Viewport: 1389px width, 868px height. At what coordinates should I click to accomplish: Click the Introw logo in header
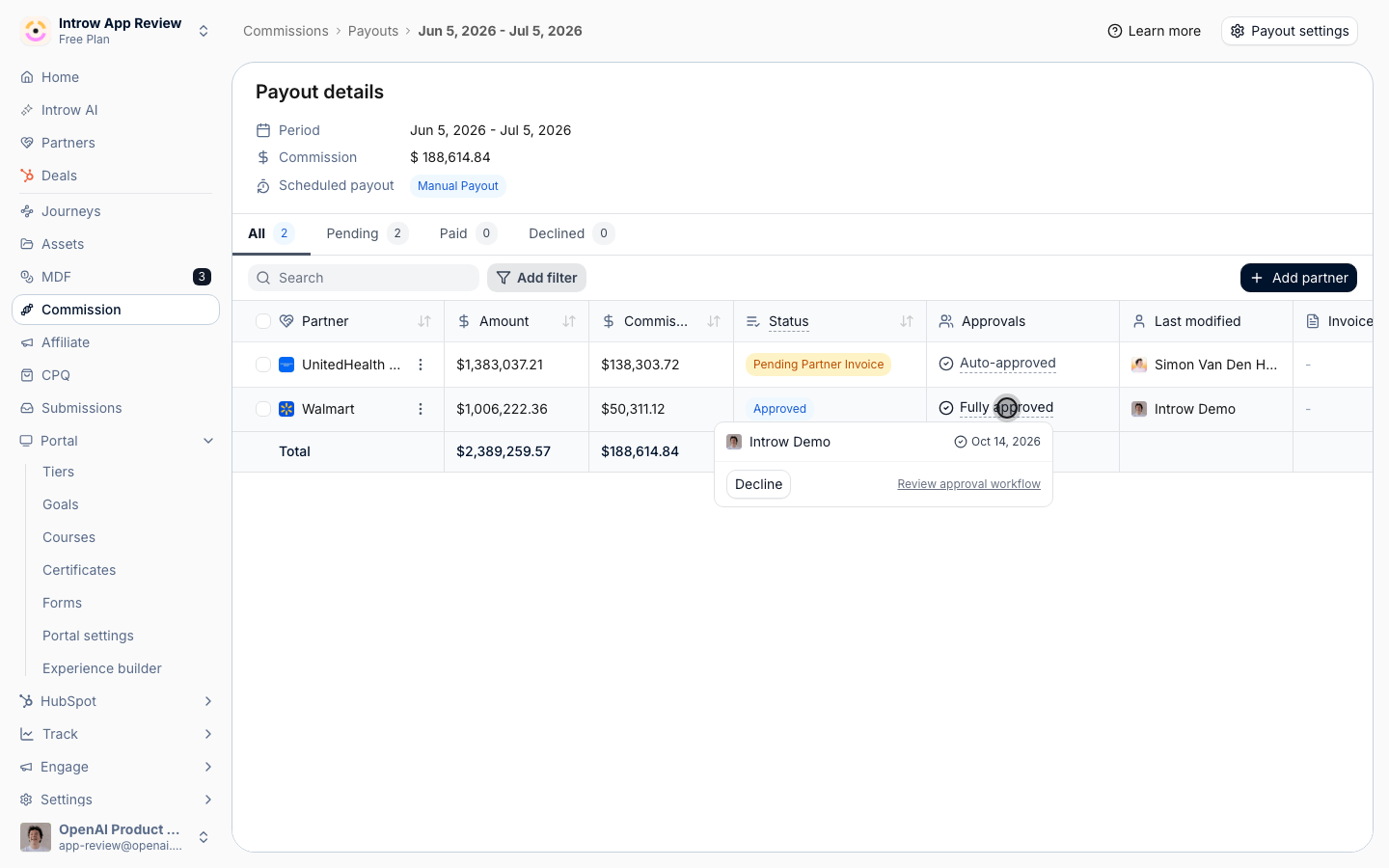36,31
